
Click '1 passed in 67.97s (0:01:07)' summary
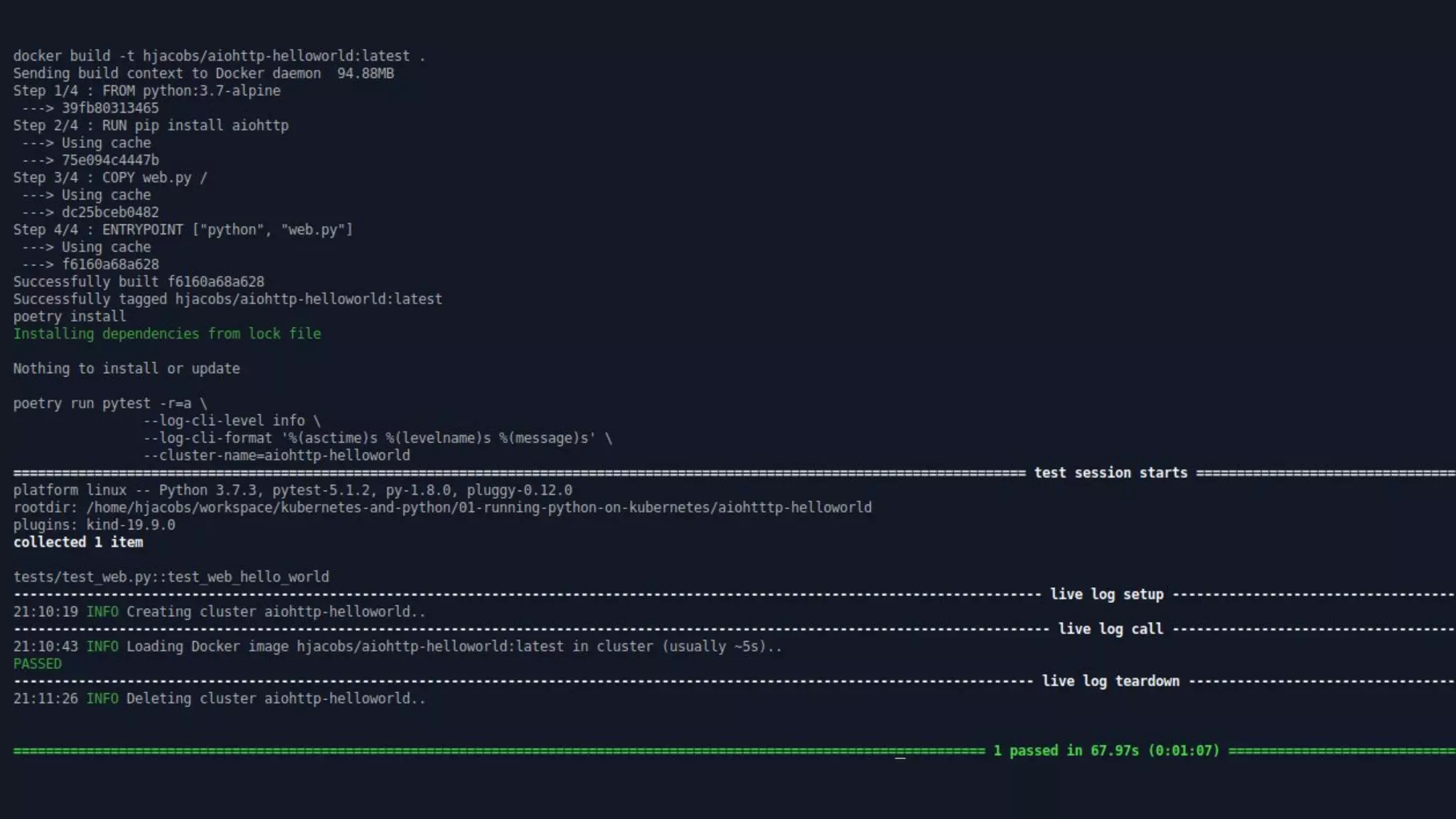[x=1106, y=751]
